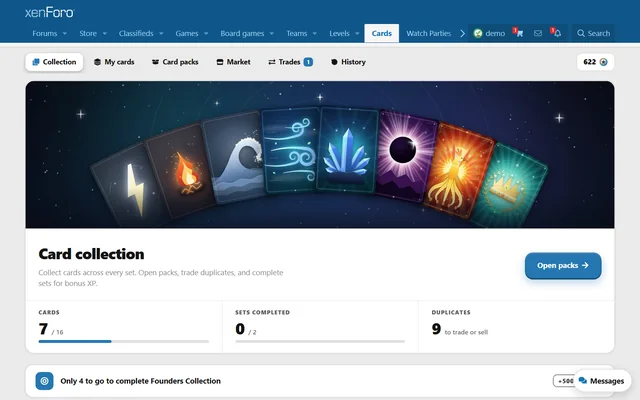640x400 pixels.
Task: Switch to Card packs tab
Action: (x=176, y=62)
